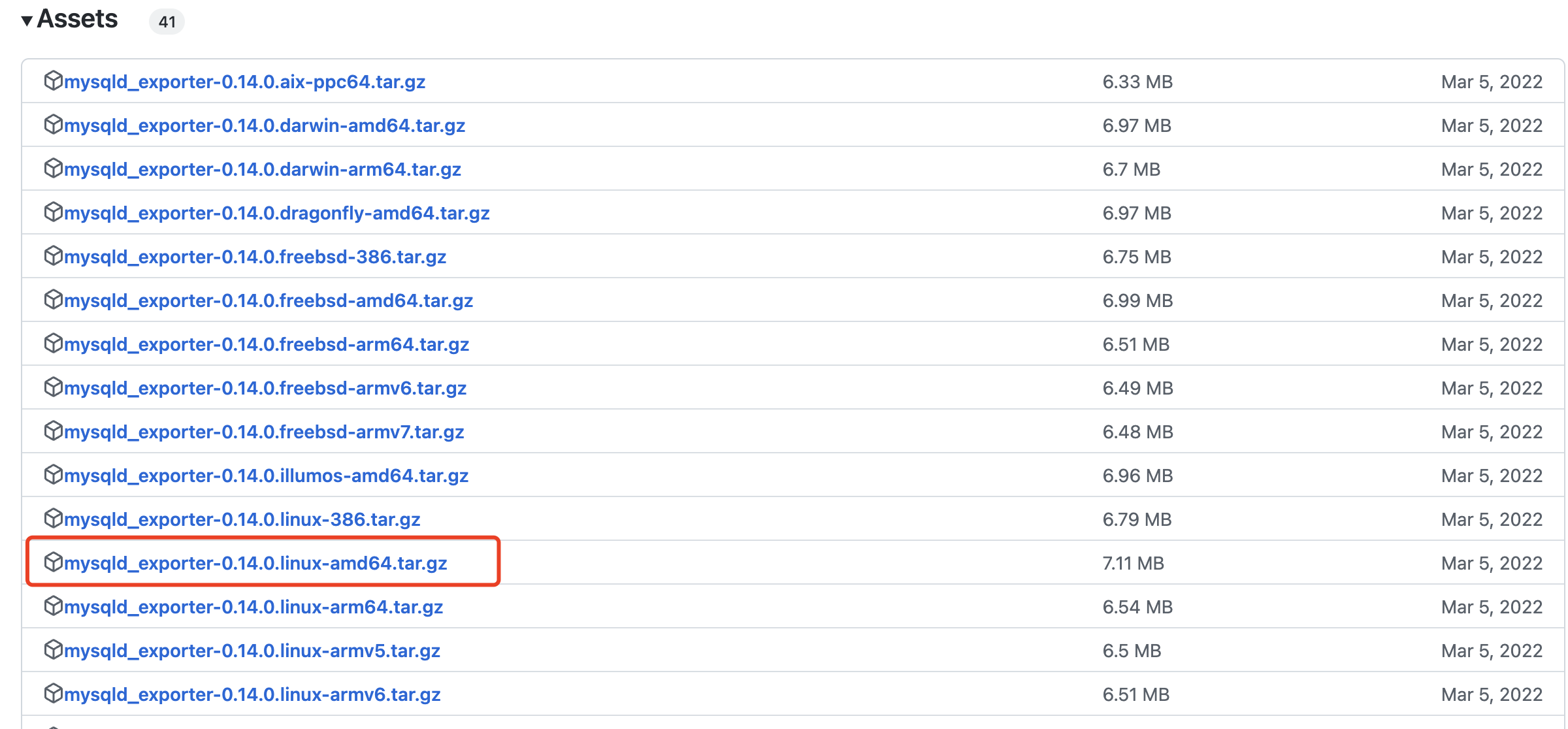Click date in linux-amd64 row
The image size is (1568, 729).
tap(1492, 563)
